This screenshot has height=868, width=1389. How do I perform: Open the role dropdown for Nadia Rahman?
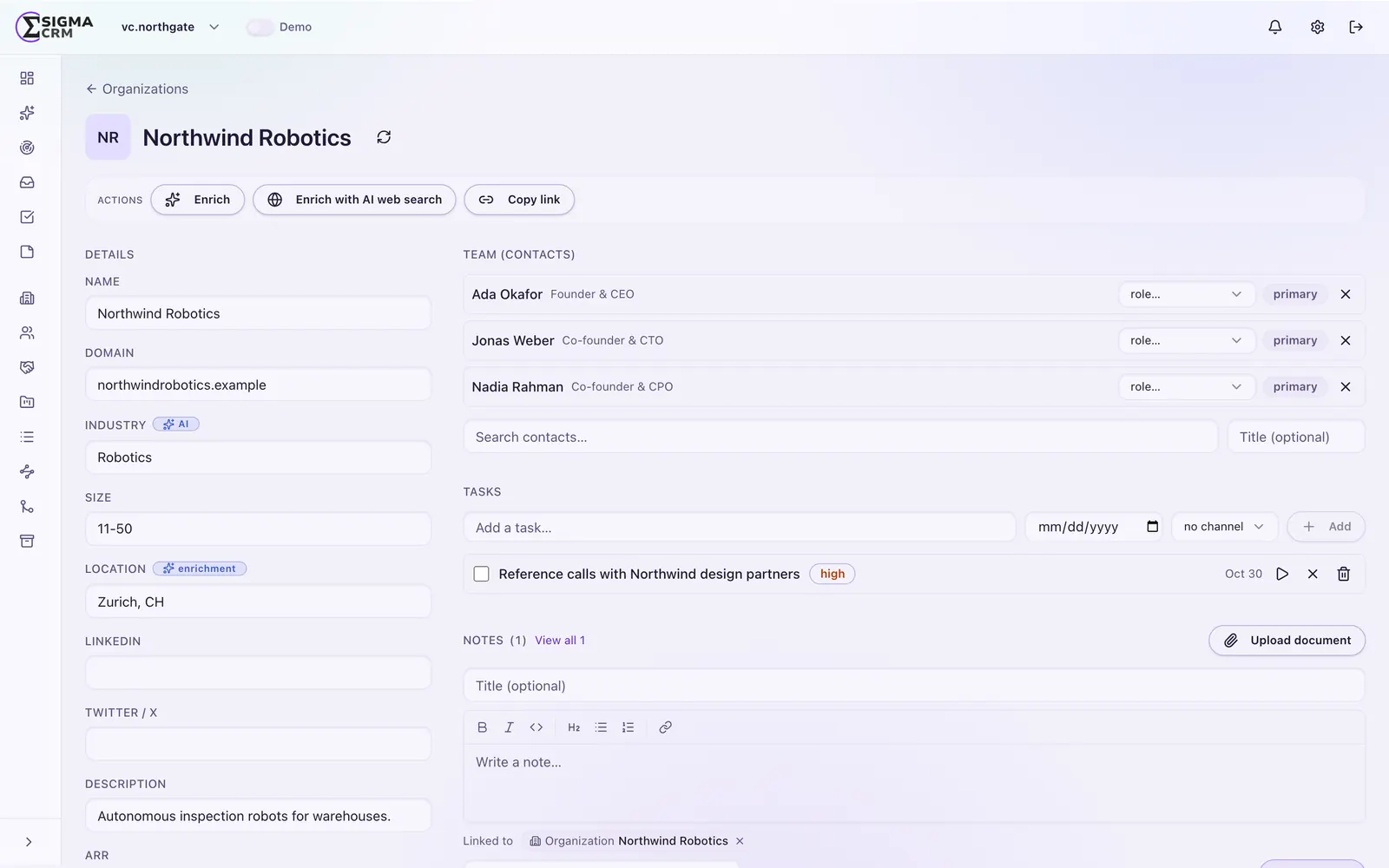(1187, 386)
